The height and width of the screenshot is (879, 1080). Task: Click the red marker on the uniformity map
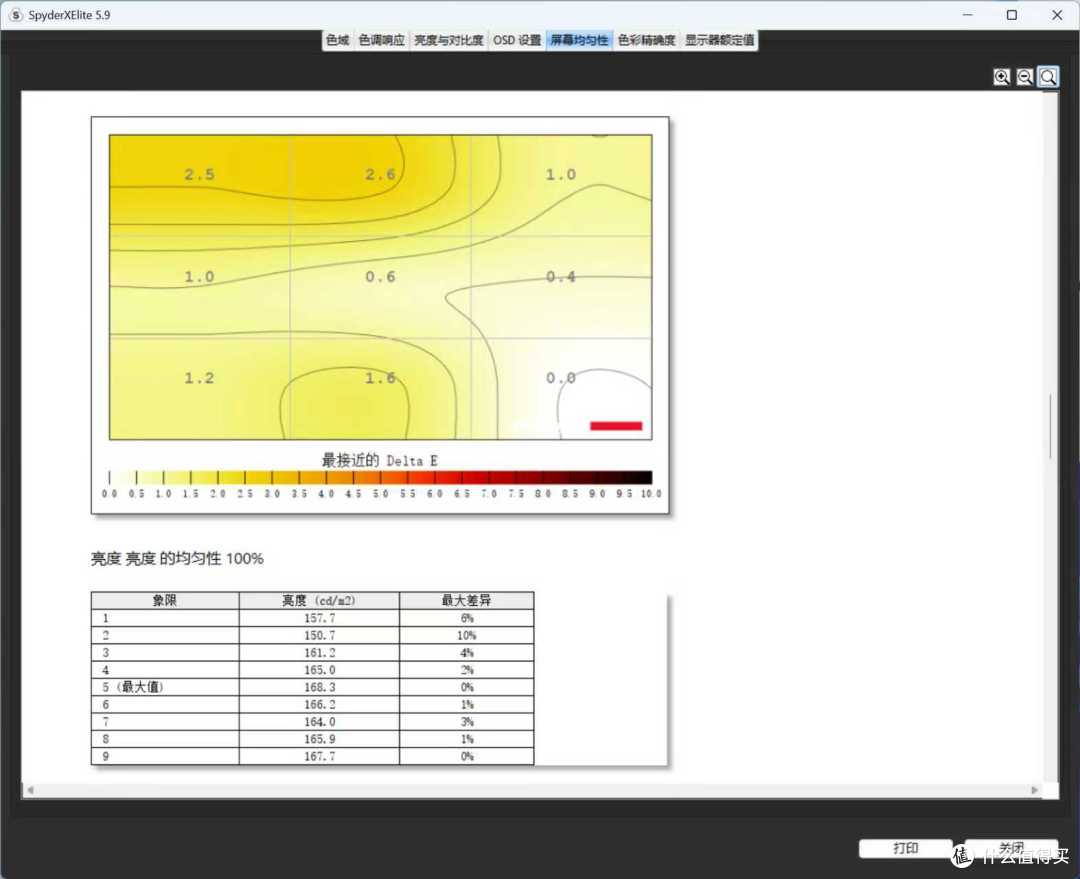click(x=616, y=426)
